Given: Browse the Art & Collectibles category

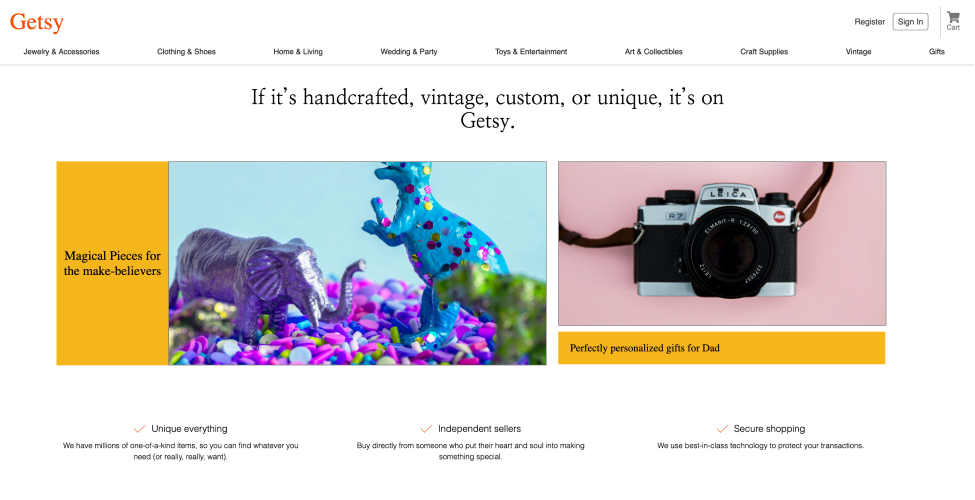Looking at the screenshot, I should click(x=654, y=52).
